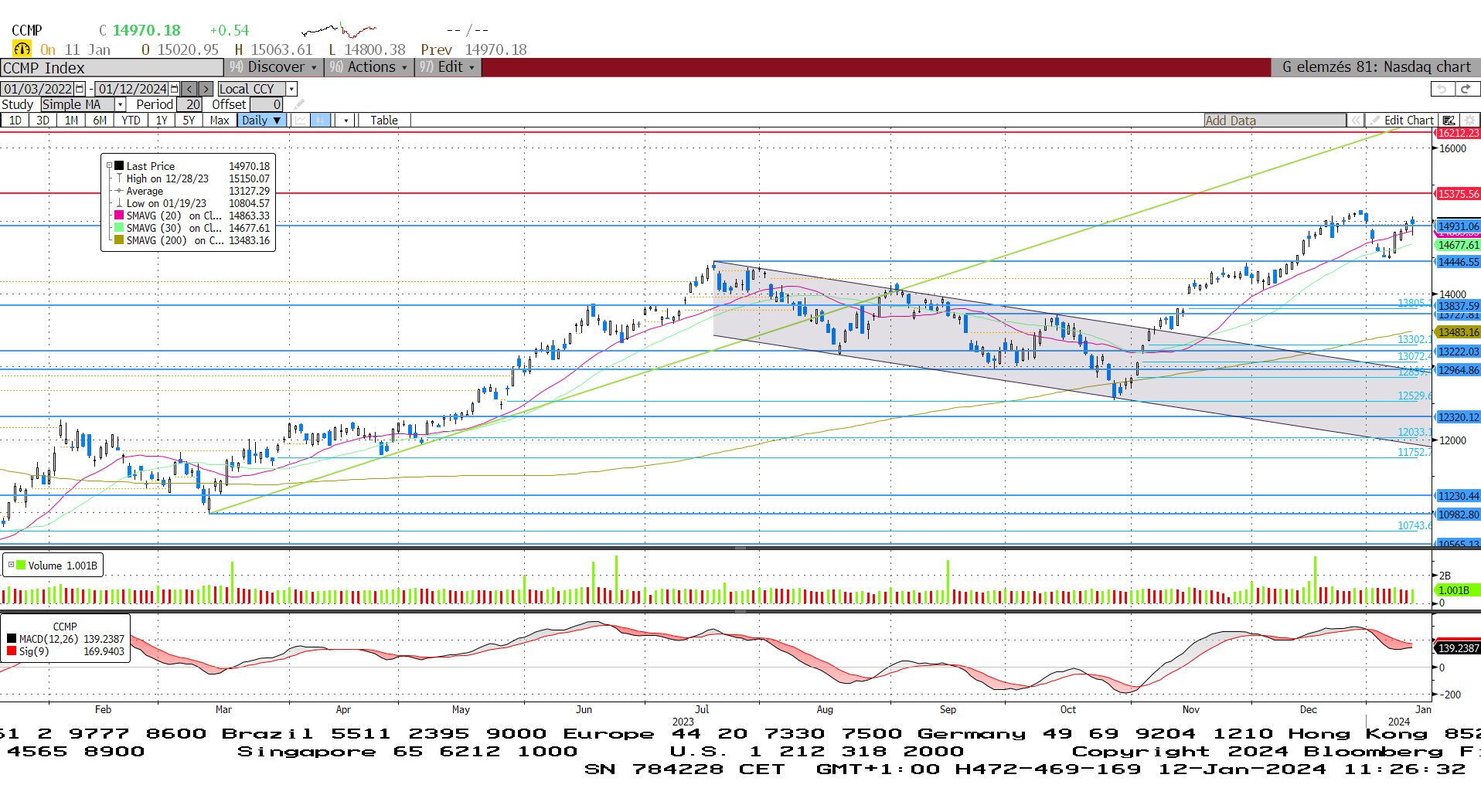The height and width of the screenshot is (812, 1481).
Task: Click the Period value field
Action: (x=189, y=104)
